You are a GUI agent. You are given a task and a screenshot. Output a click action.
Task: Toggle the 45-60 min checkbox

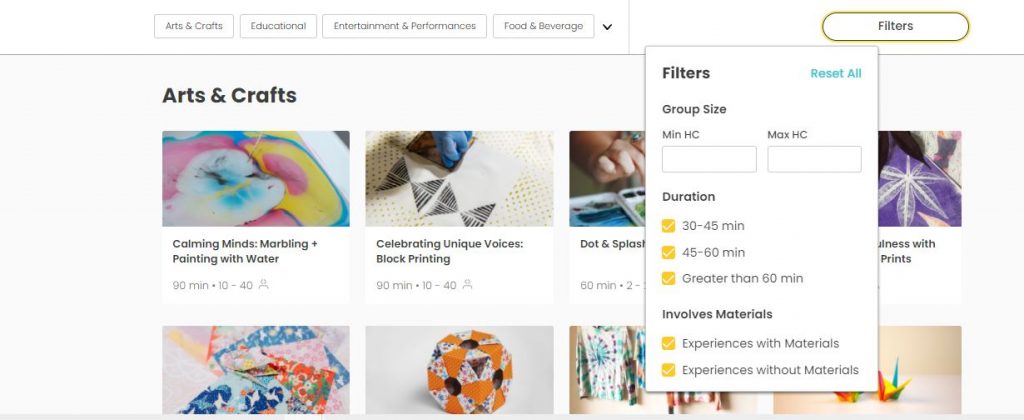point(668,252)
